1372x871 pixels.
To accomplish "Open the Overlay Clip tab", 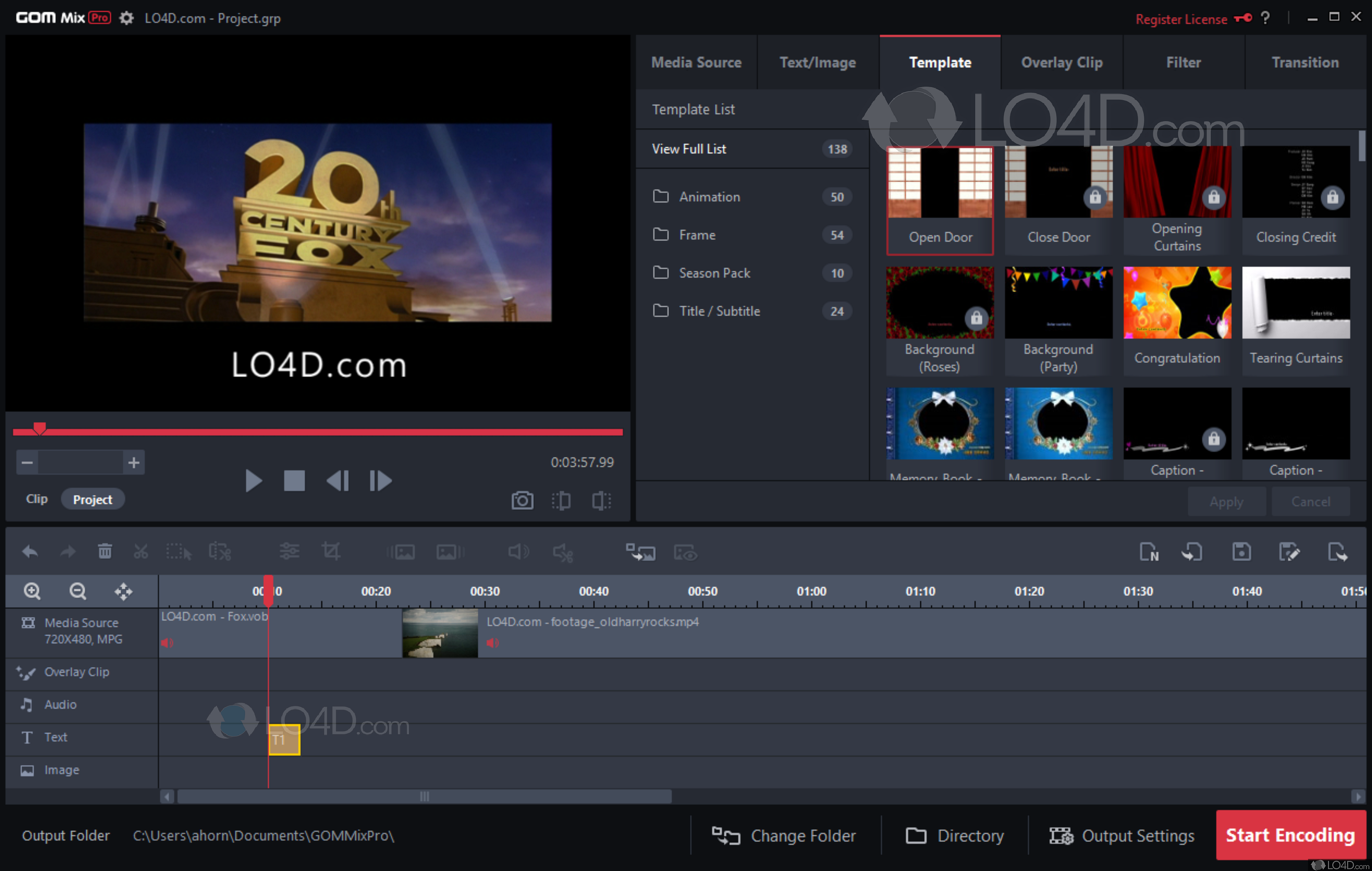I will pyautogui.click(x=1061, y=62).
